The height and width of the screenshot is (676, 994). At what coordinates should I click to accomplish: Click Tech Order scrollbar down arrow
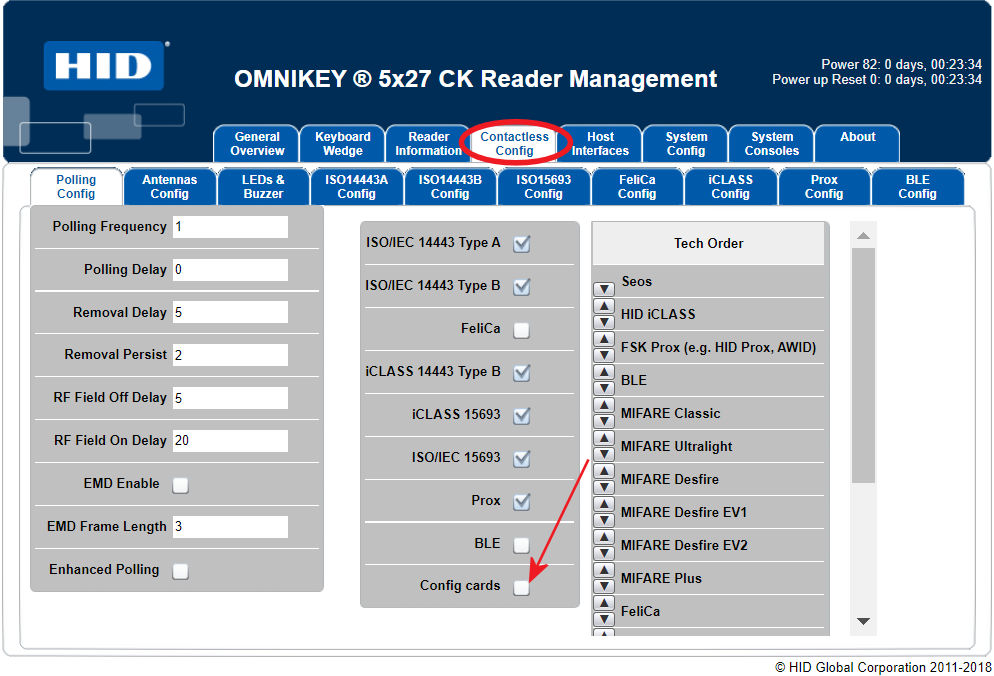tap(863, 621)
